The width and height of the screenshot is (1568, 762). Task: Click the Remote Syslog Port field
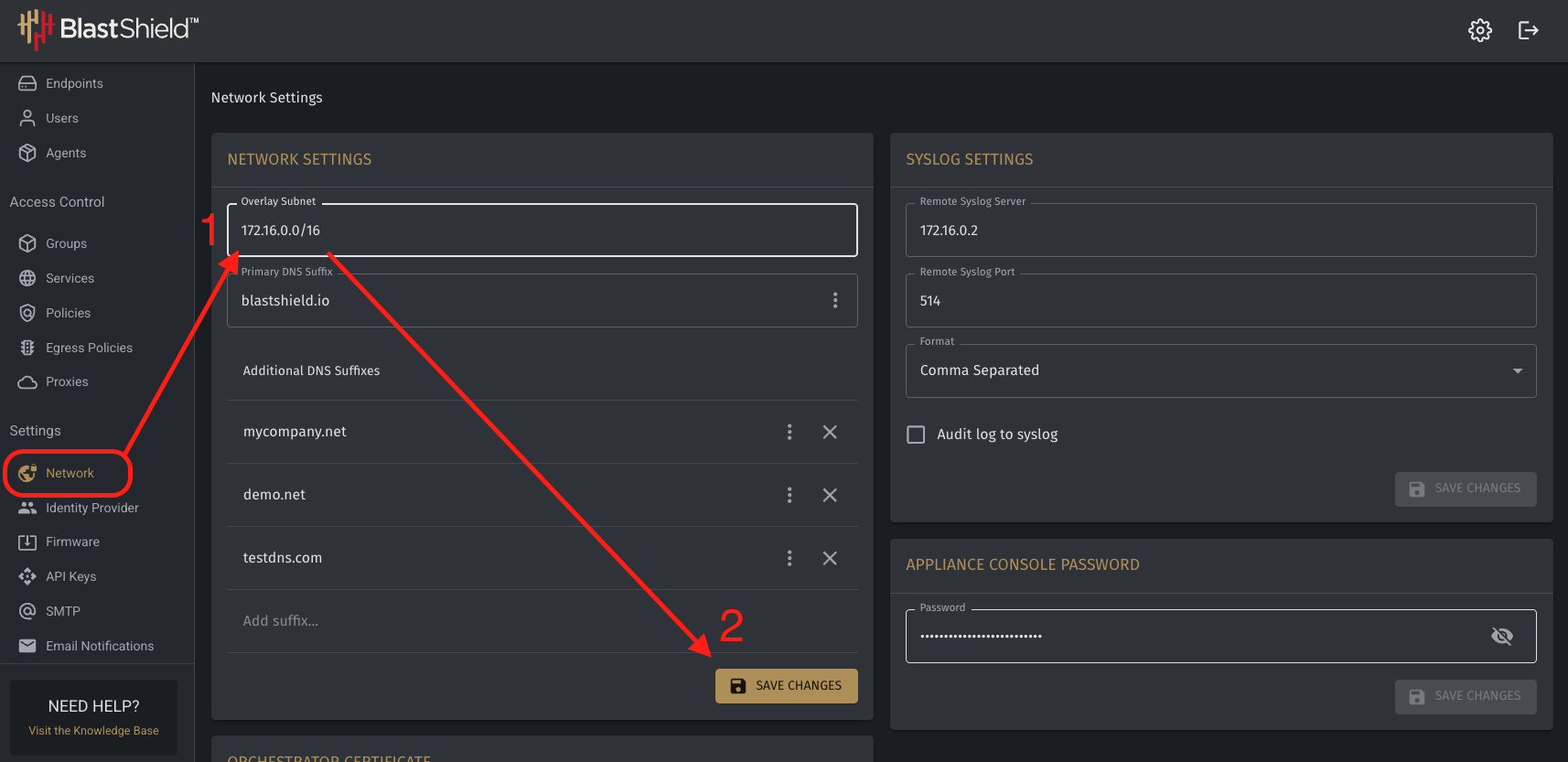1220,300
